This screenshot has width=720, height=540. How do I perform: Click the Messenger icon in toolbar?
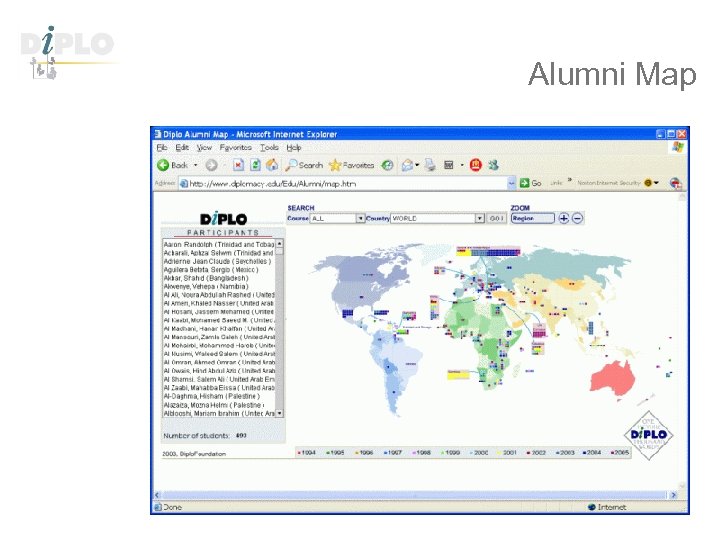click(x=494, y=165)
